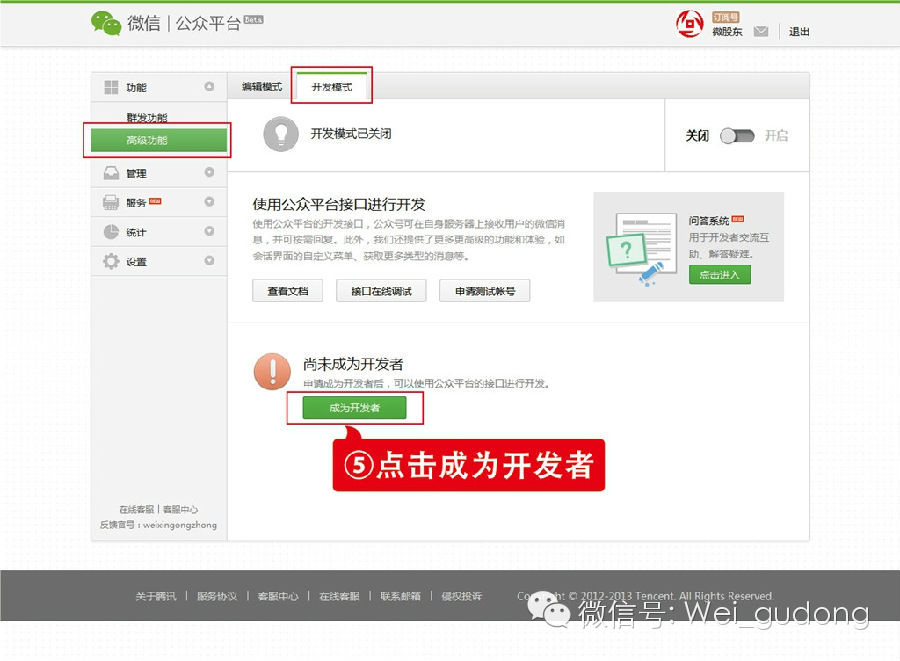Click the 尚未成为开发者 heading
Screen dimensions: 900x661
[353, 364]
